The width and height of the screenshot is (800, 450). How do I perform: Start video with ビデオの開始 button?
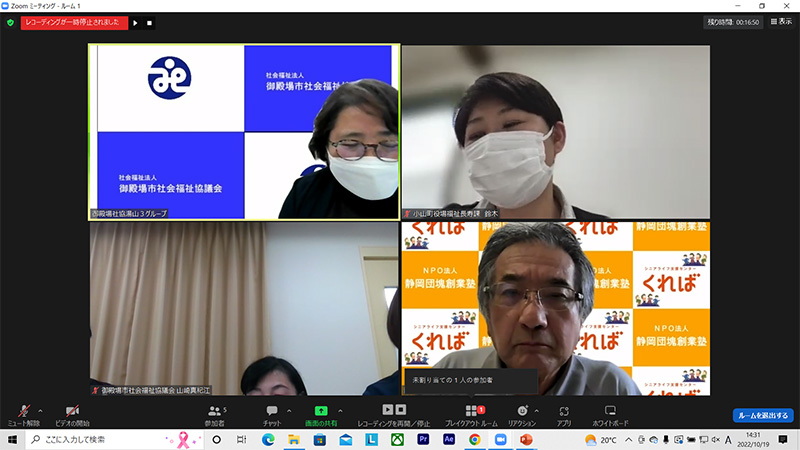(71, 414)
